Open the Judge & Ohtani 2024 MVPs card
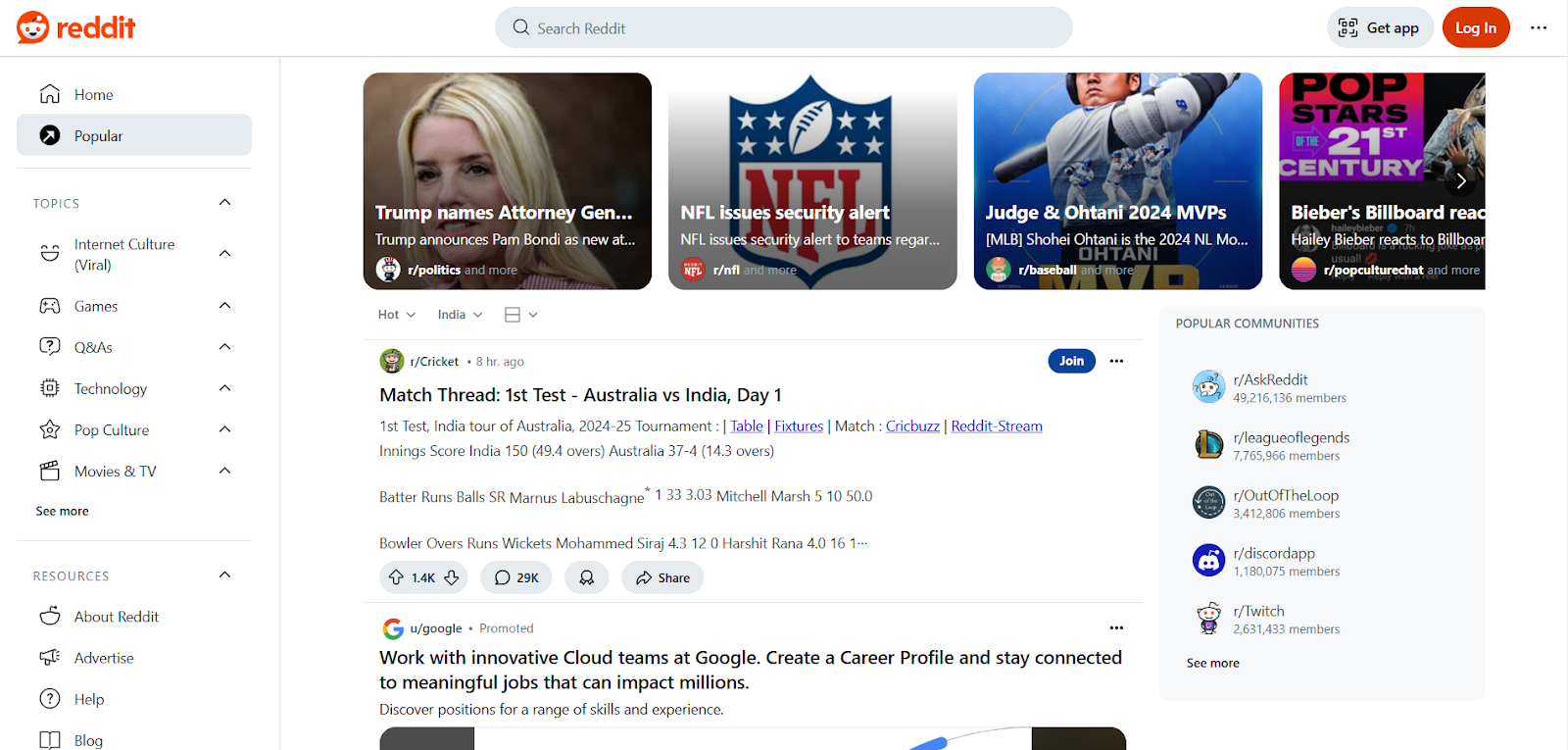1568x750 pixels. (1118, 181)
